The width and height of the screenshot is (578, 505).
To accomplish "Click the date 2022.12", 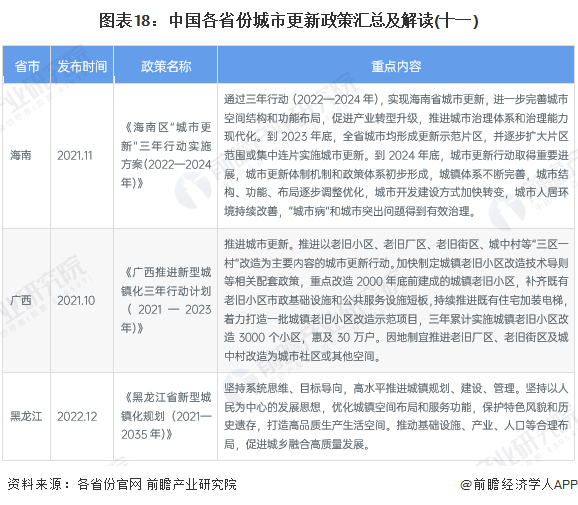I will point(77,416).
